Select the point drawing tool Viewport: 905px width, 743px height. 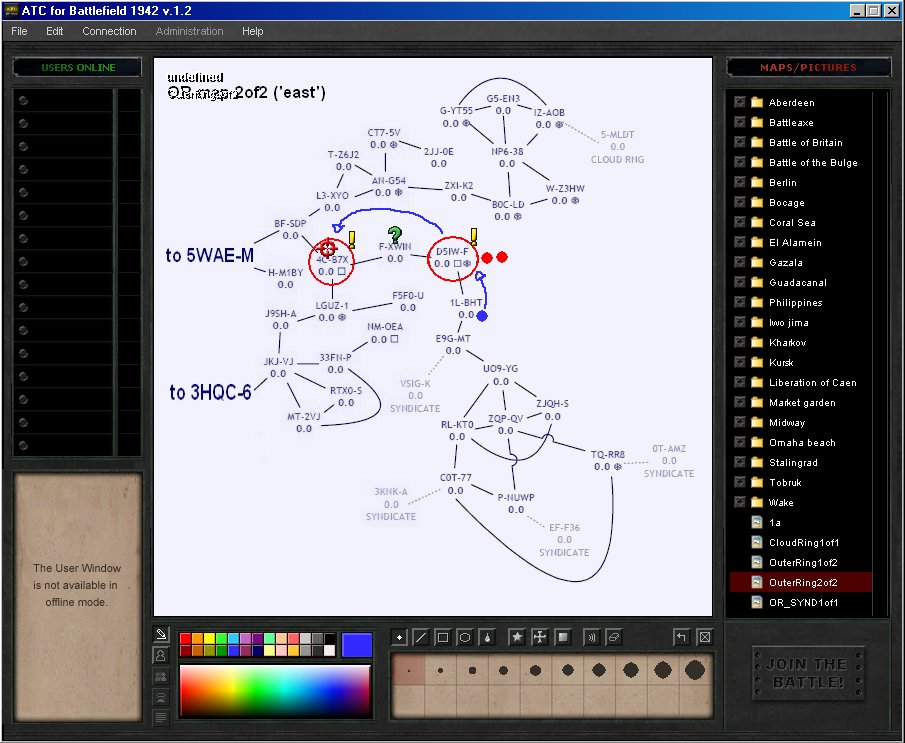click(399, 637)
